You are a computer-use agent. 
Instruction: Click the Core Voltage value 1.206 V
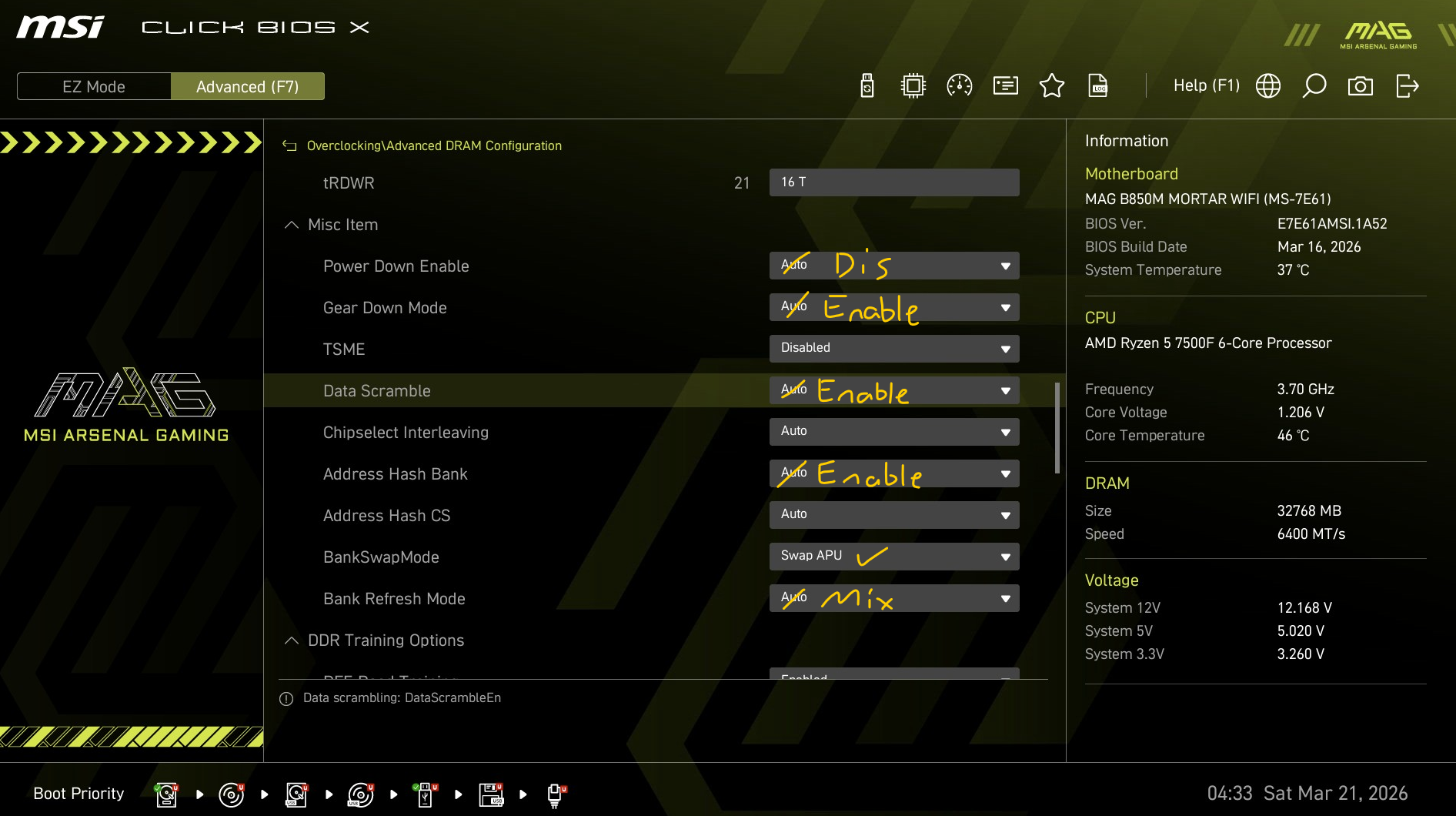(x=1301, y=413)
